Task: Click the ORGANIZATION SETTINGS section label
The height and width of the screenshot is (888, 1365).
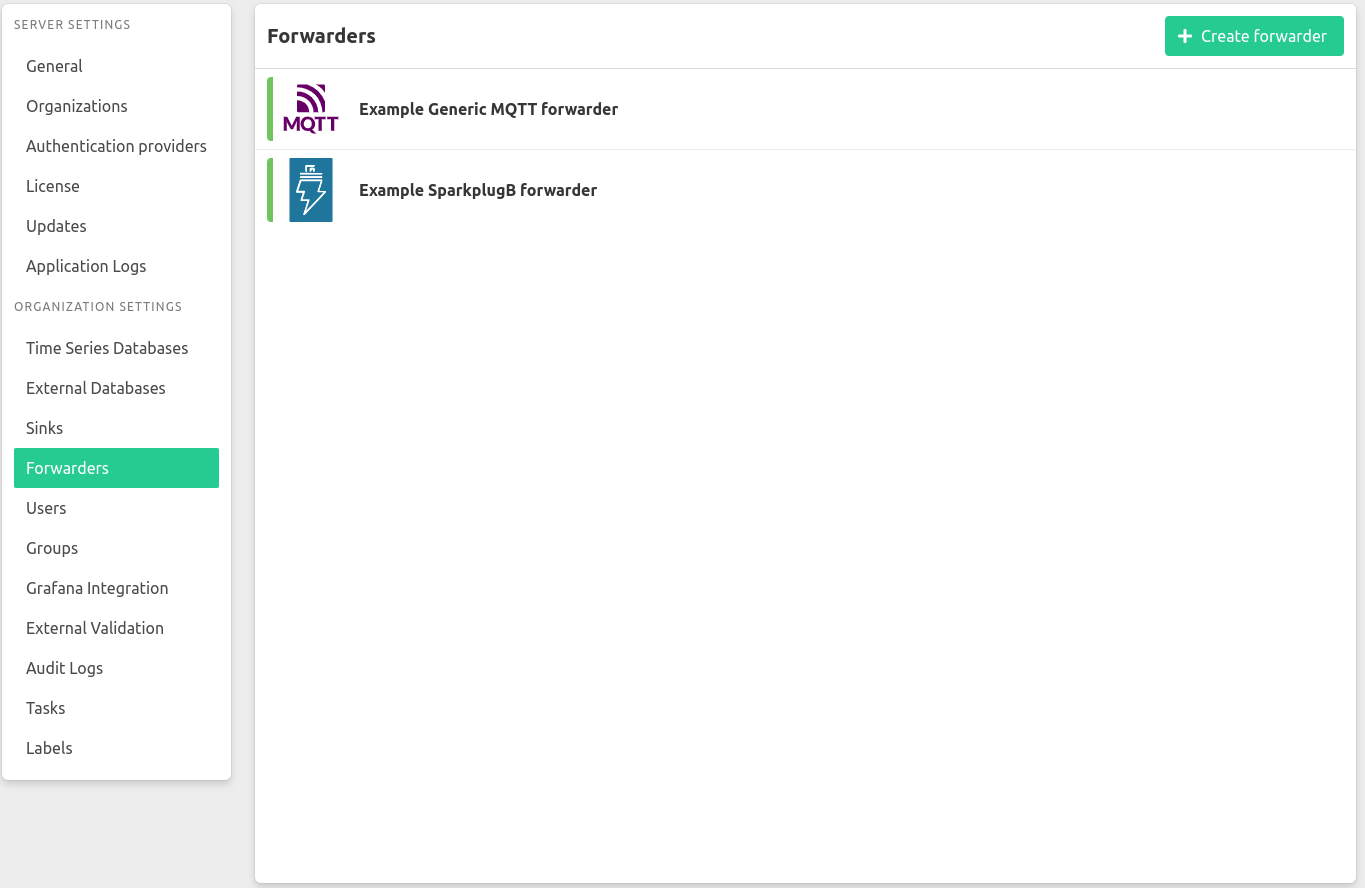Action: 98,306
